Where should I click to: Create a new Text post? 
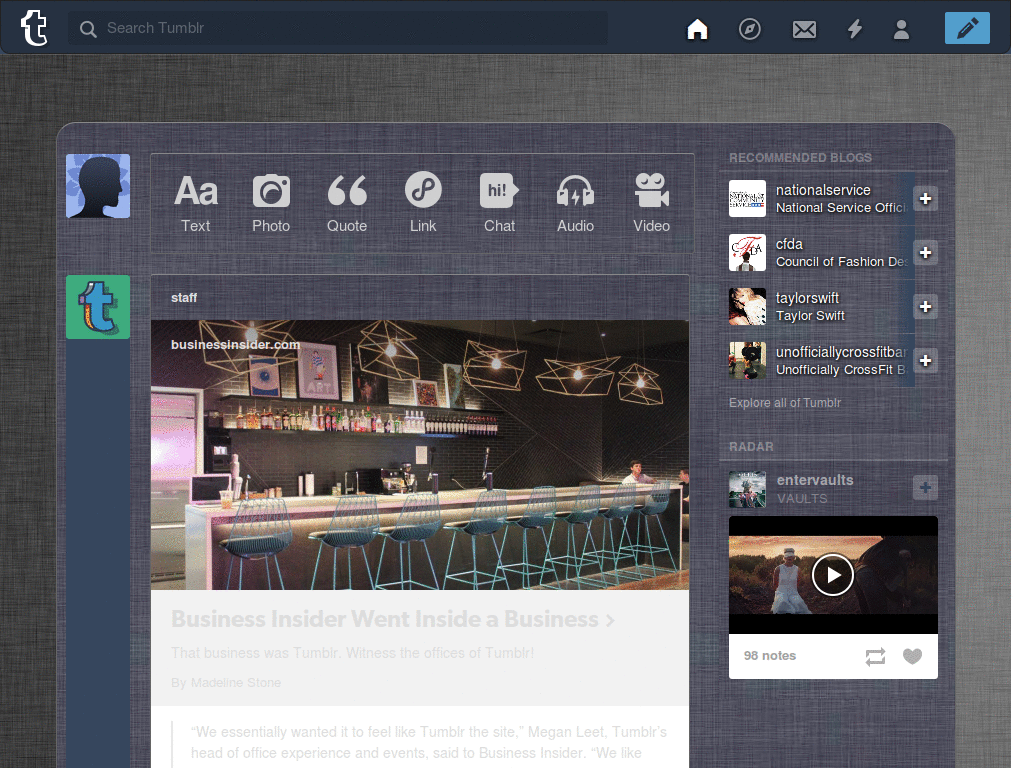[x=195, y=203]
